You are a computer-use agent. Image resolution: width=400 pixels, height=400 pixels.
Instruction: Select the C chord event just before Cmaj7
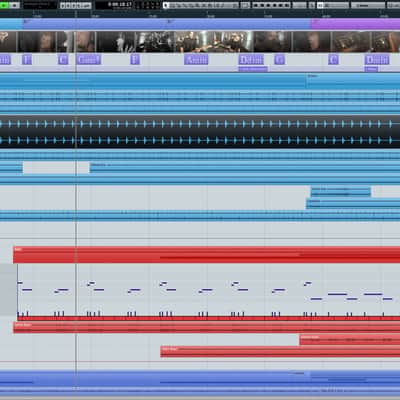[x=63, y=60]
